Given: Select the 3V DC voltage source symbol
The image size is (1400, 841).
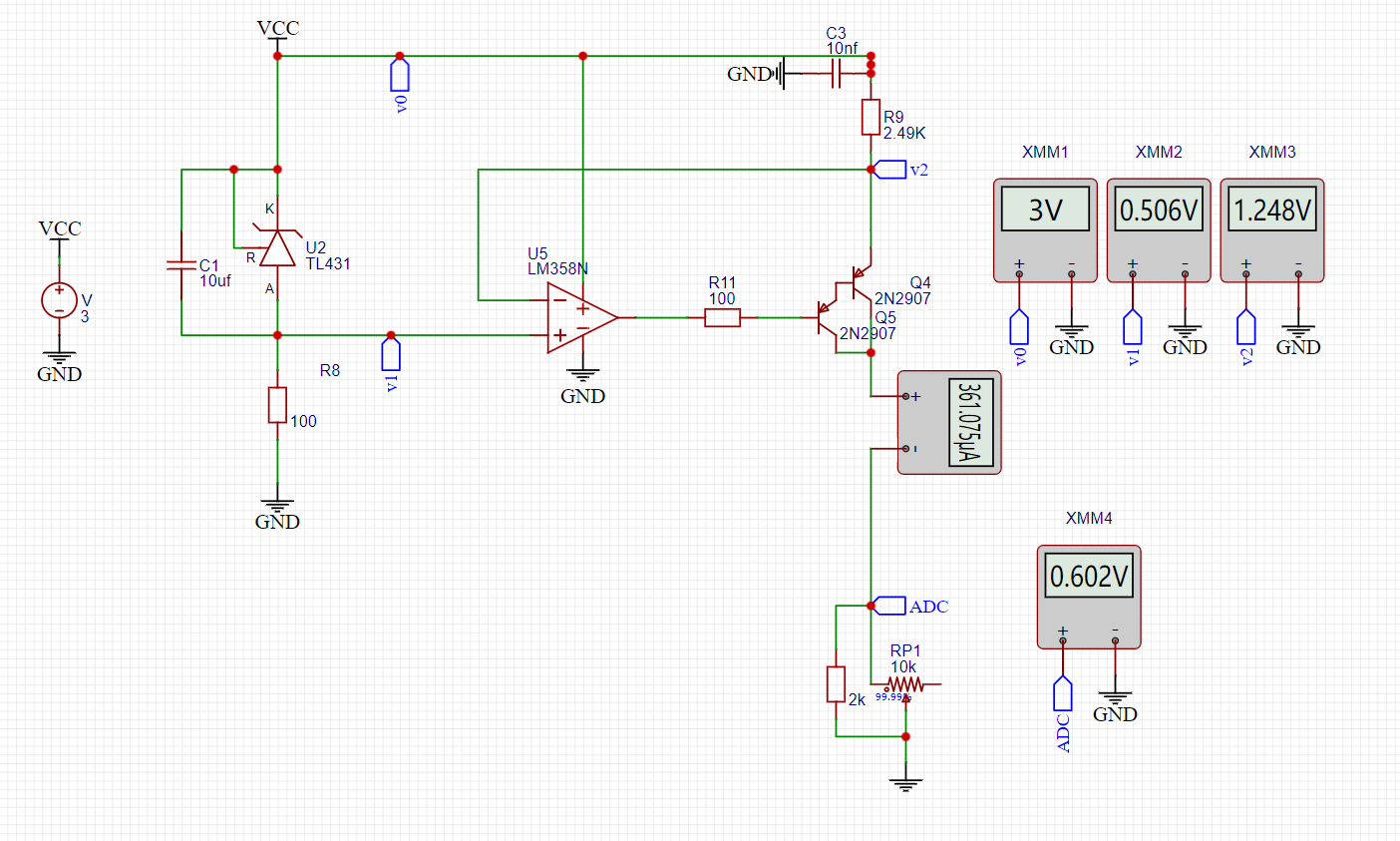Looking at the screenshot, I should 59,300.
